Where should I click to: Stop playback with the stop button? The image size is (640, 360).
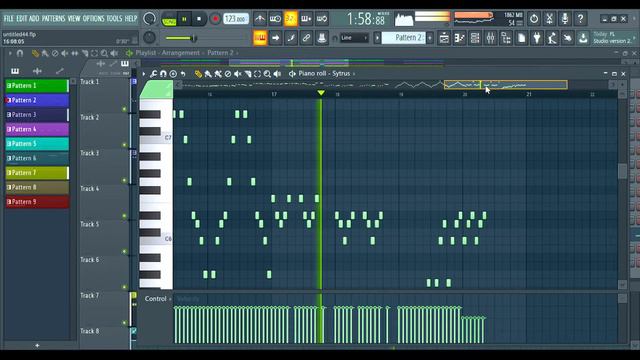[x=199, y=19]
